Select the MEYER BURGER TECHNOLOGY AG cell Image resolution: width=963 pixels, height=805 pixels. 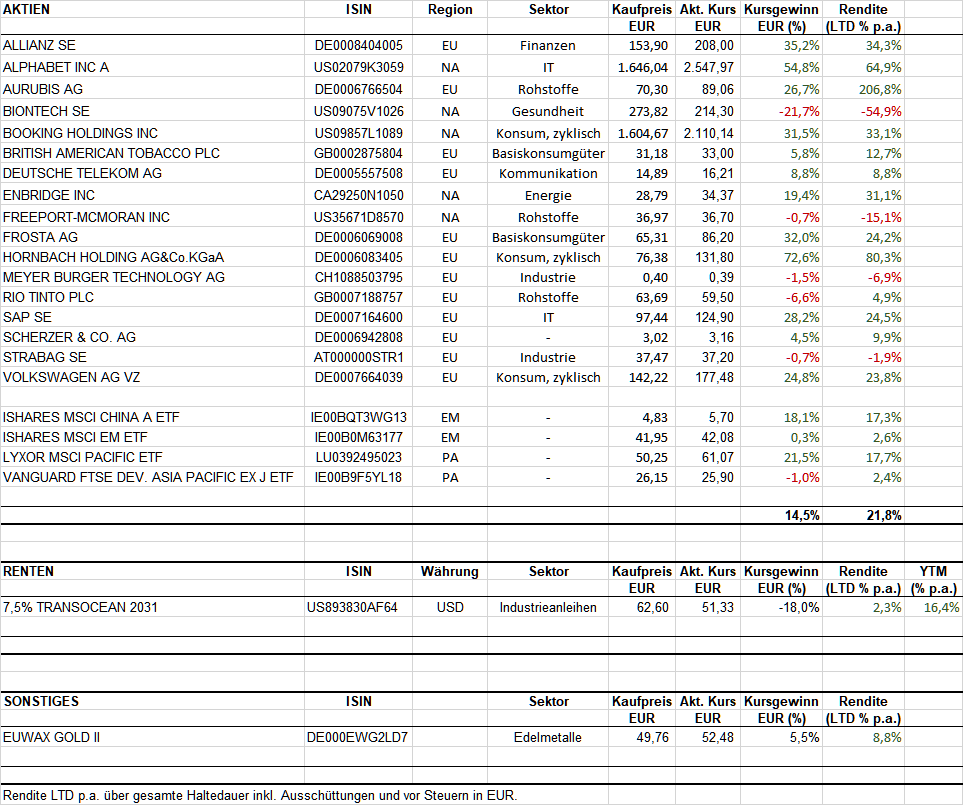152,278
